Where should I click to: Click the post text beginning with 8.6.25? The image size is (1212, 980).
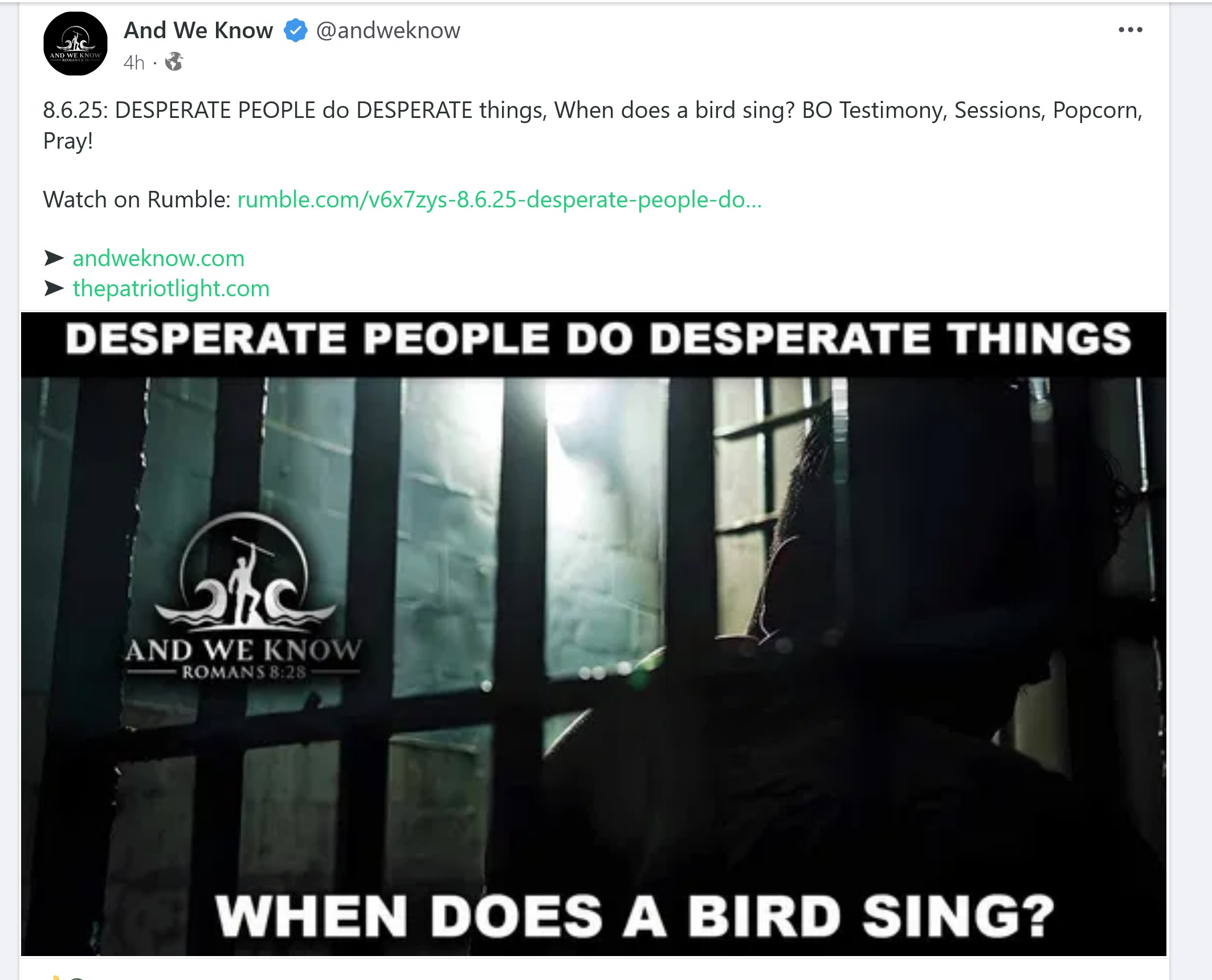pyautogui.click(x=593, y=125)
